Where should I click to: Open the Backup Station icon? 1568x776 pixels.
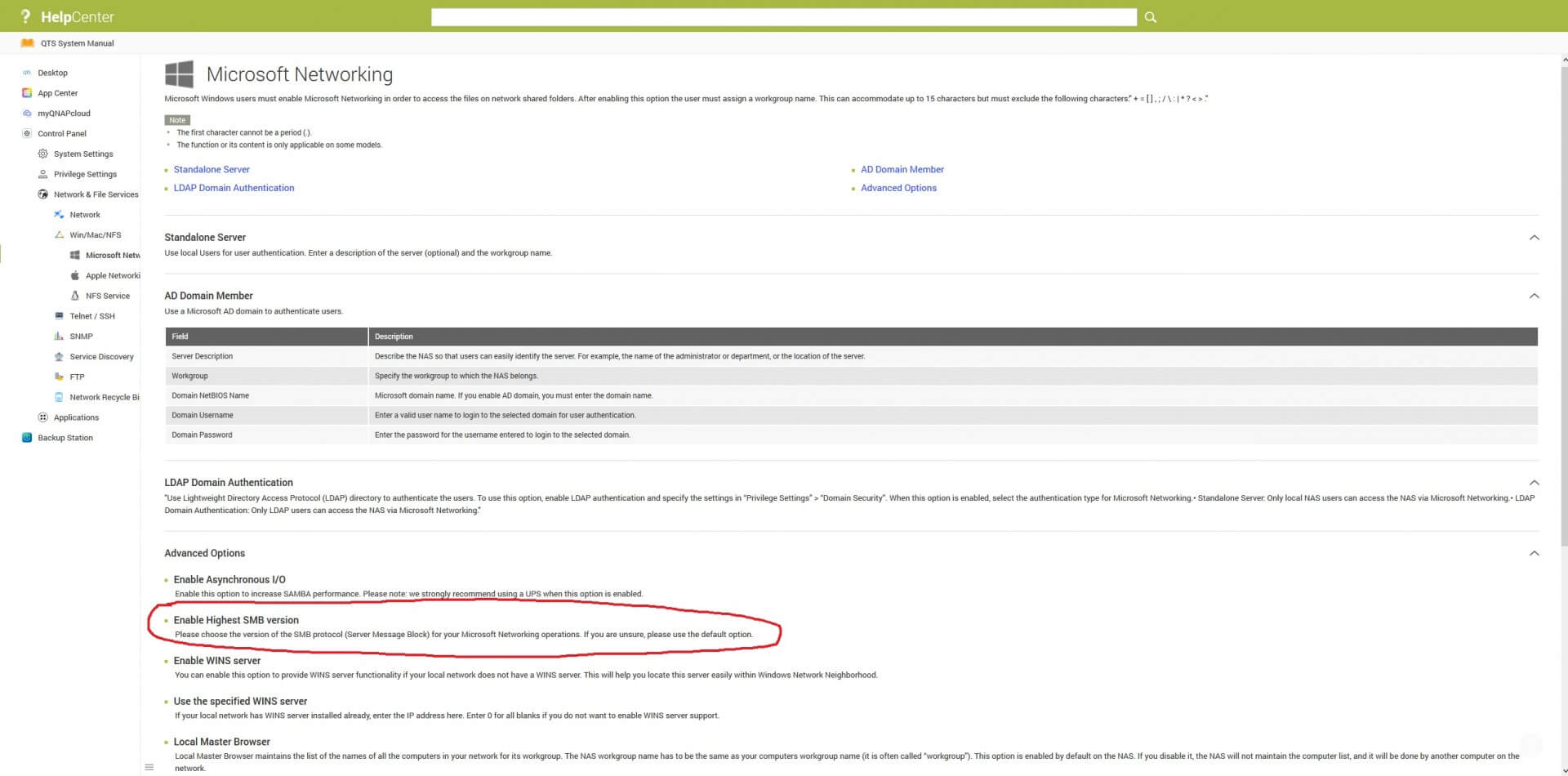coord(27,438)
